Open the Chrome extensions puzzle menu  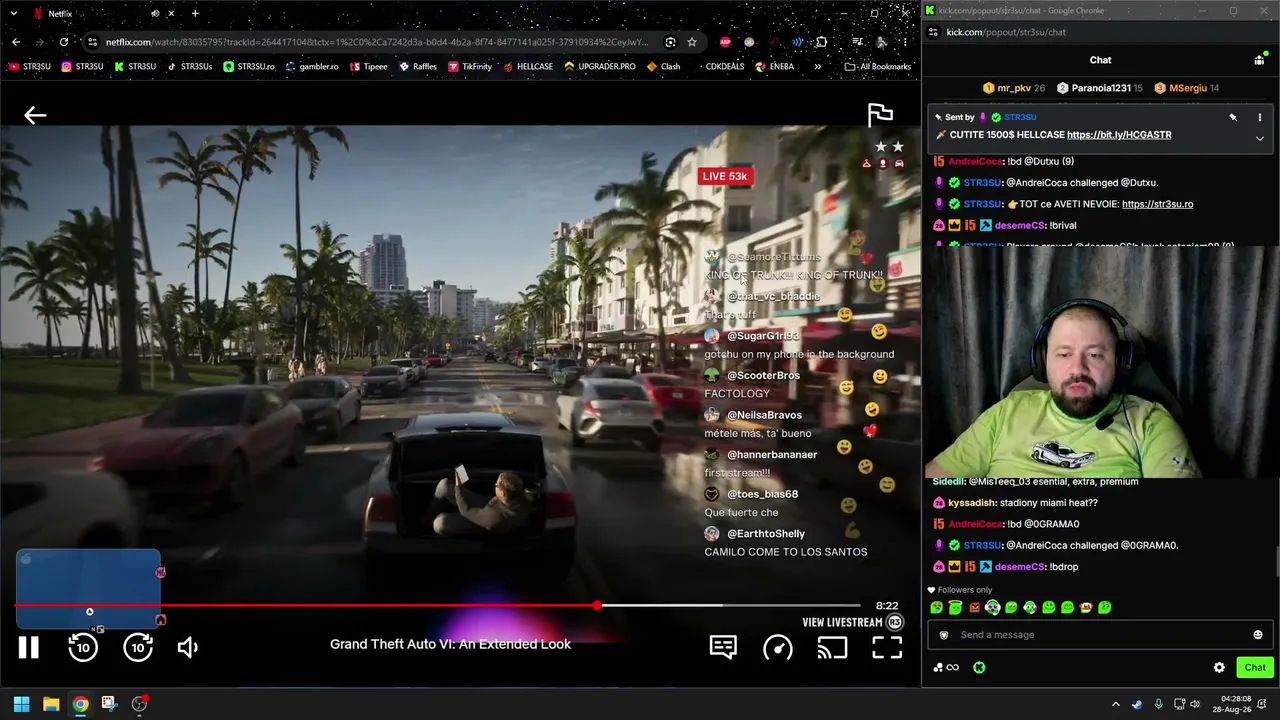tap(821, 42)
